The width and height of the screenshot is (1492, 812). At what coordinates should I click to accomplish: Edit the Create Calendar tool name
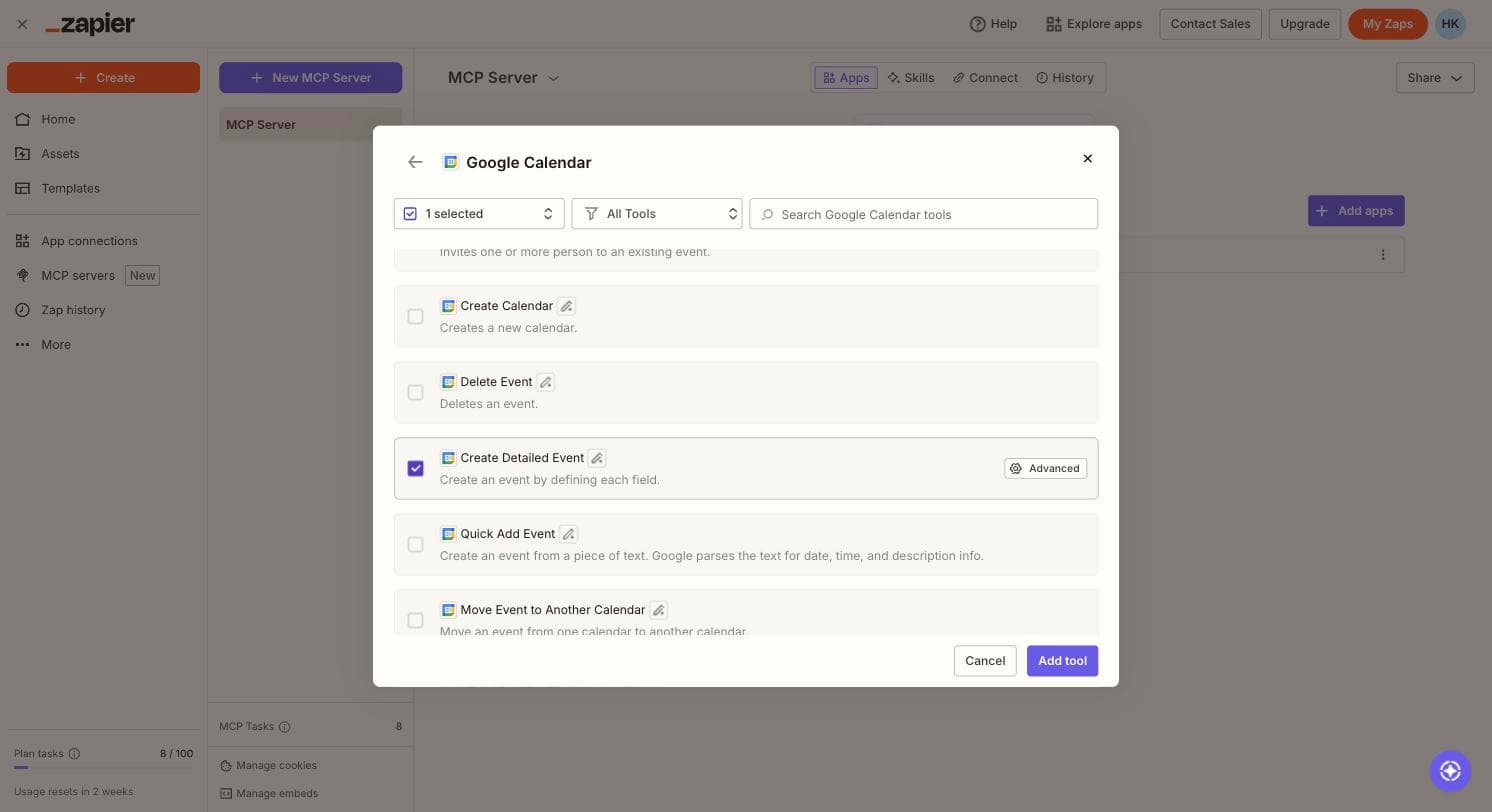567,306
